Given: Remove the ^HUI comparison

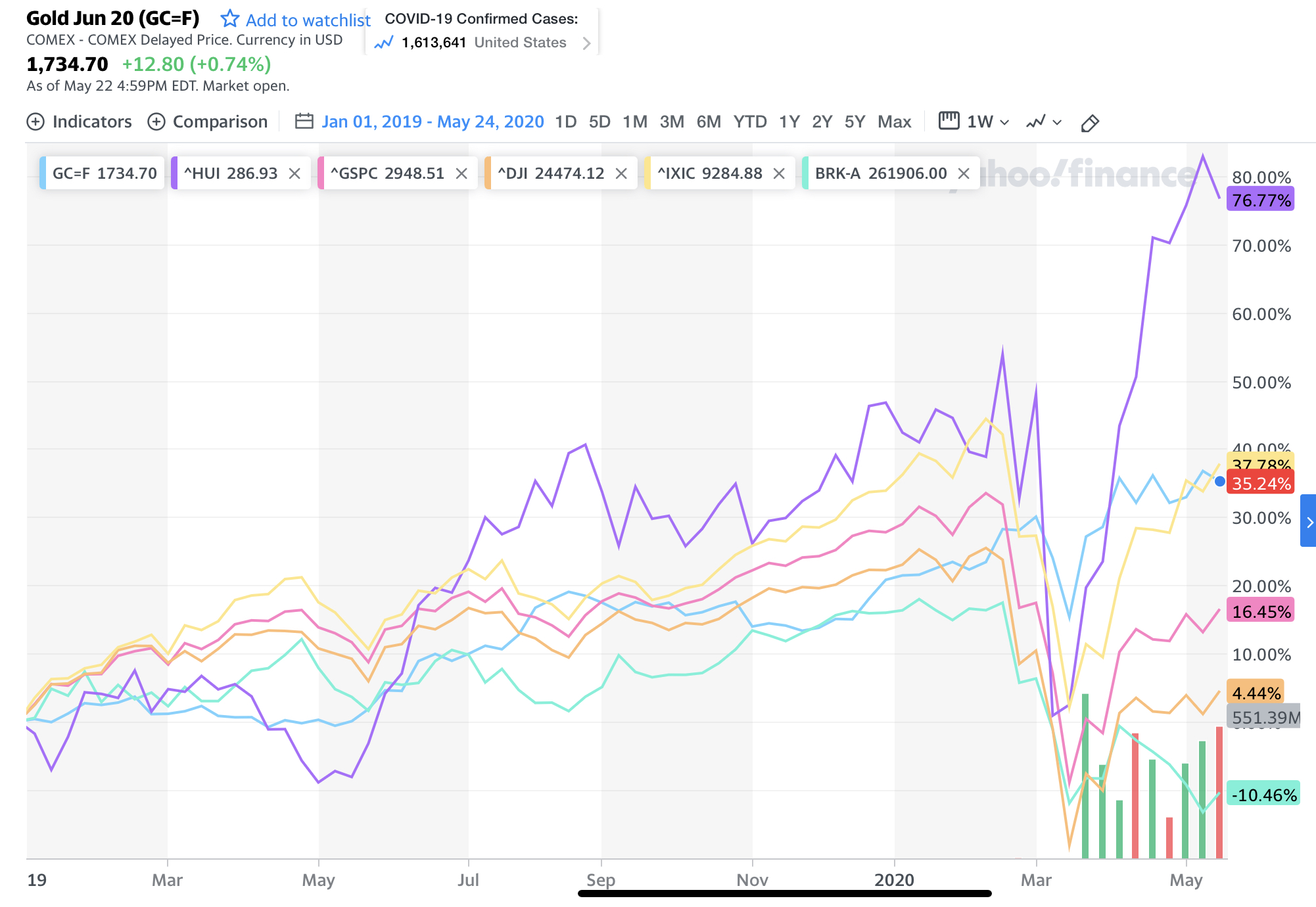Looking at the screenshot, I should pyautogui.click(x=294, y=174).
